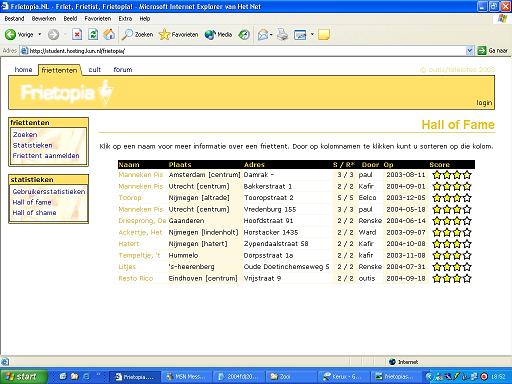Open the Zoeken search tool
The image size is (512, 384).
point(137,34)
